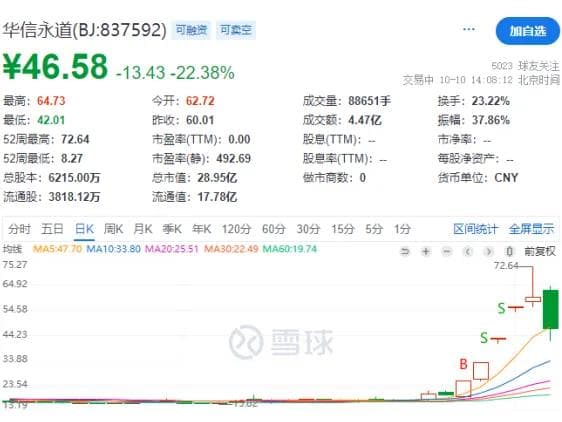This screenshot has width=562, height=422.
Task: Select the 季K quarterly chart tab
Action: [172, 229]
